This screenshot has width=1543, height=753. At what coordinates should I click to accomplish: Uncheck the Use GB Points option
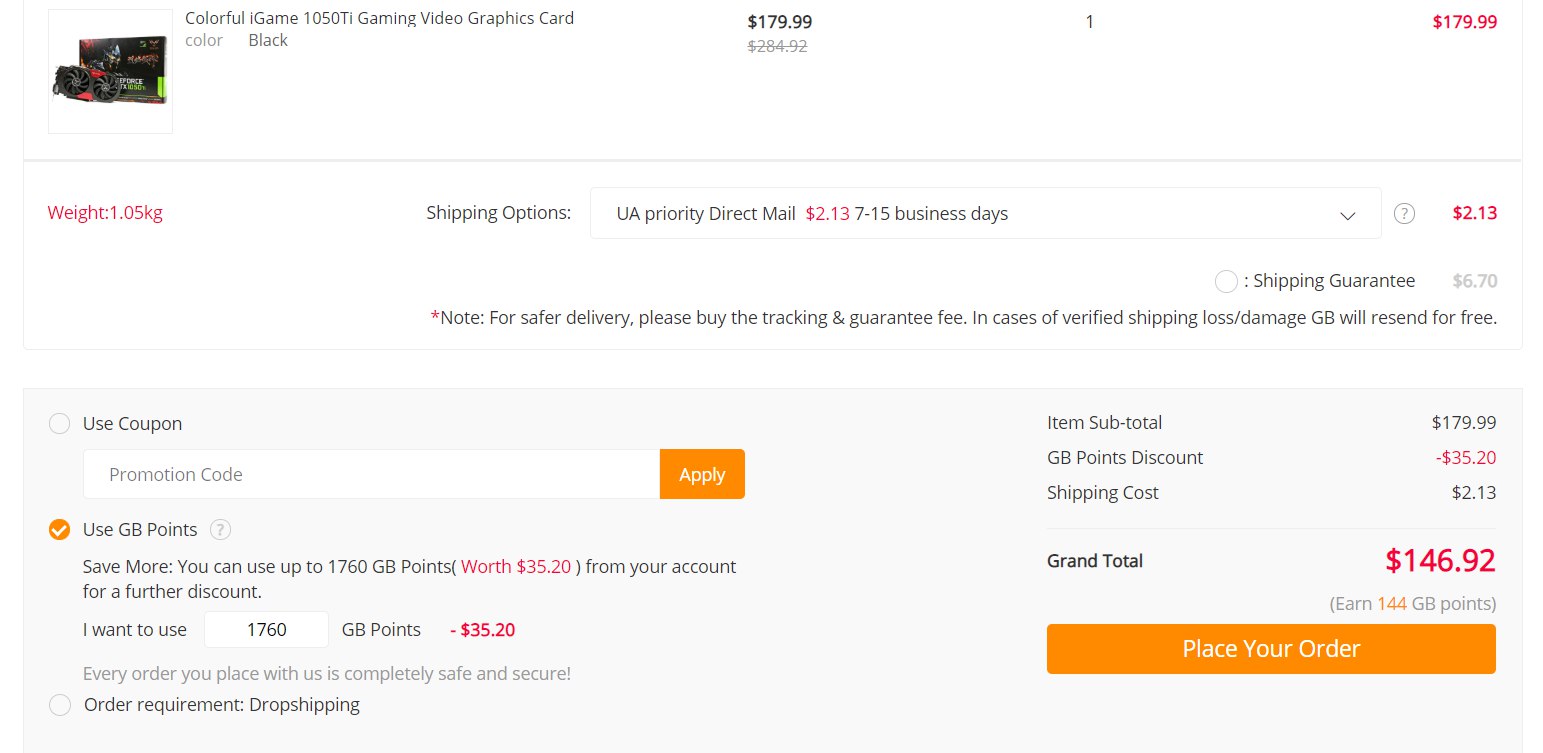point(60,530)
